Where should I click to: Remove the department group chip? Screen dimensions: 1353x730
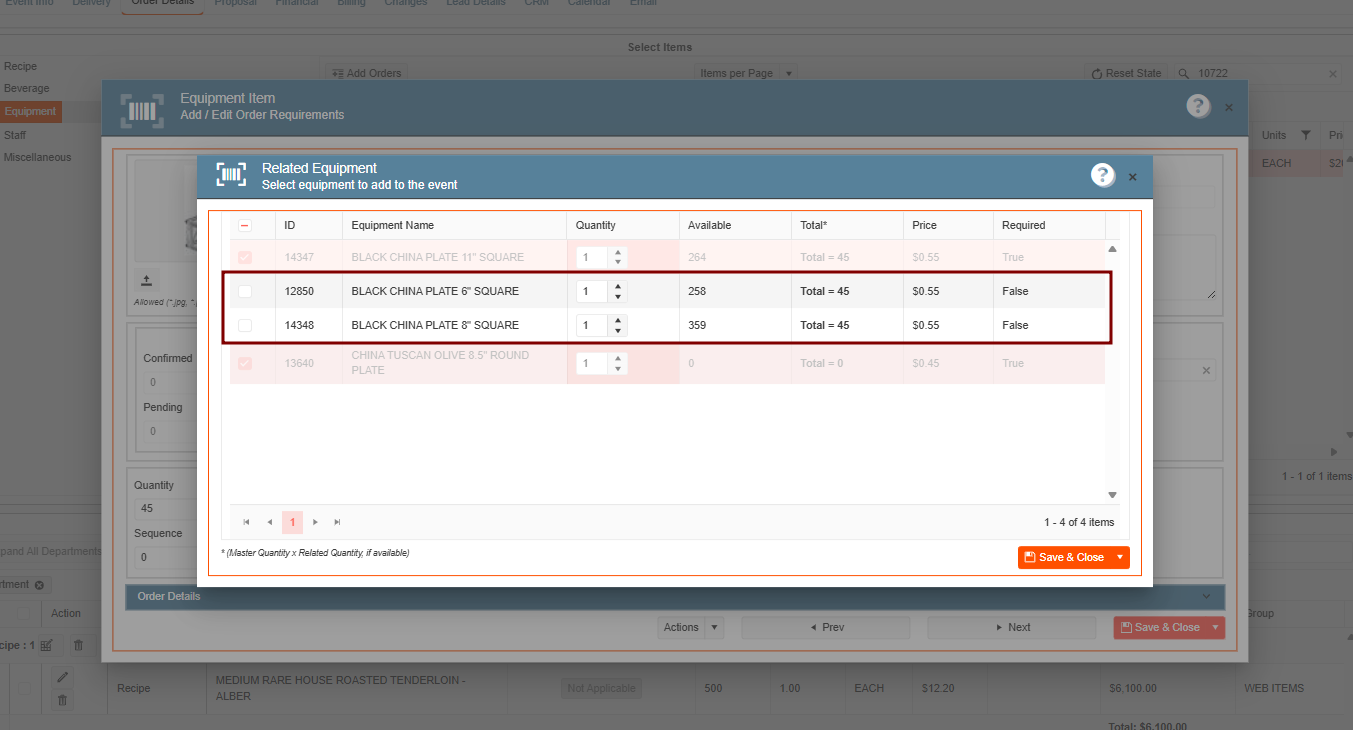click(x=39, y=585)
